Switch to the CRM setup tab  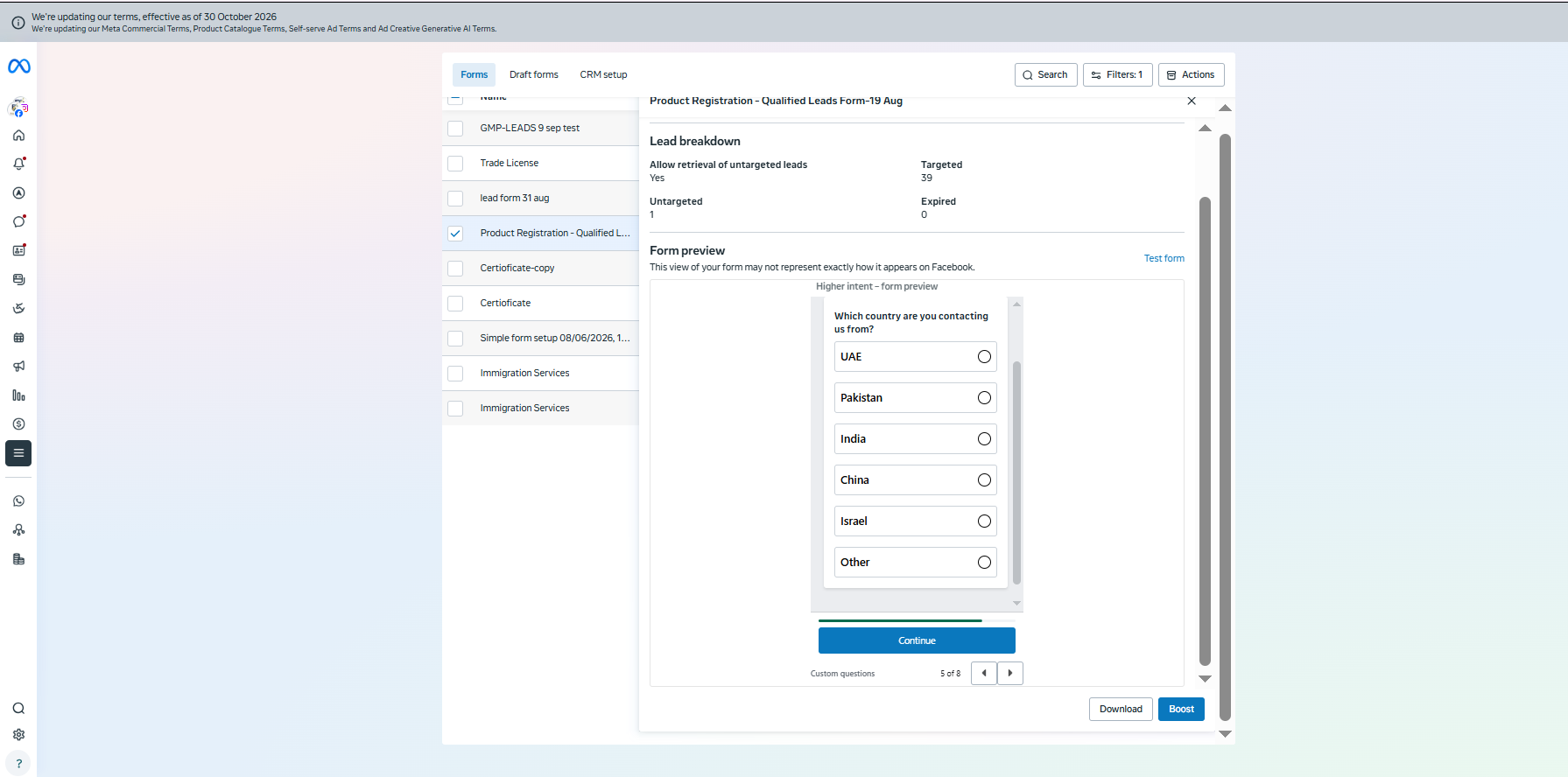pyautogui.click(x=603, y=75)
